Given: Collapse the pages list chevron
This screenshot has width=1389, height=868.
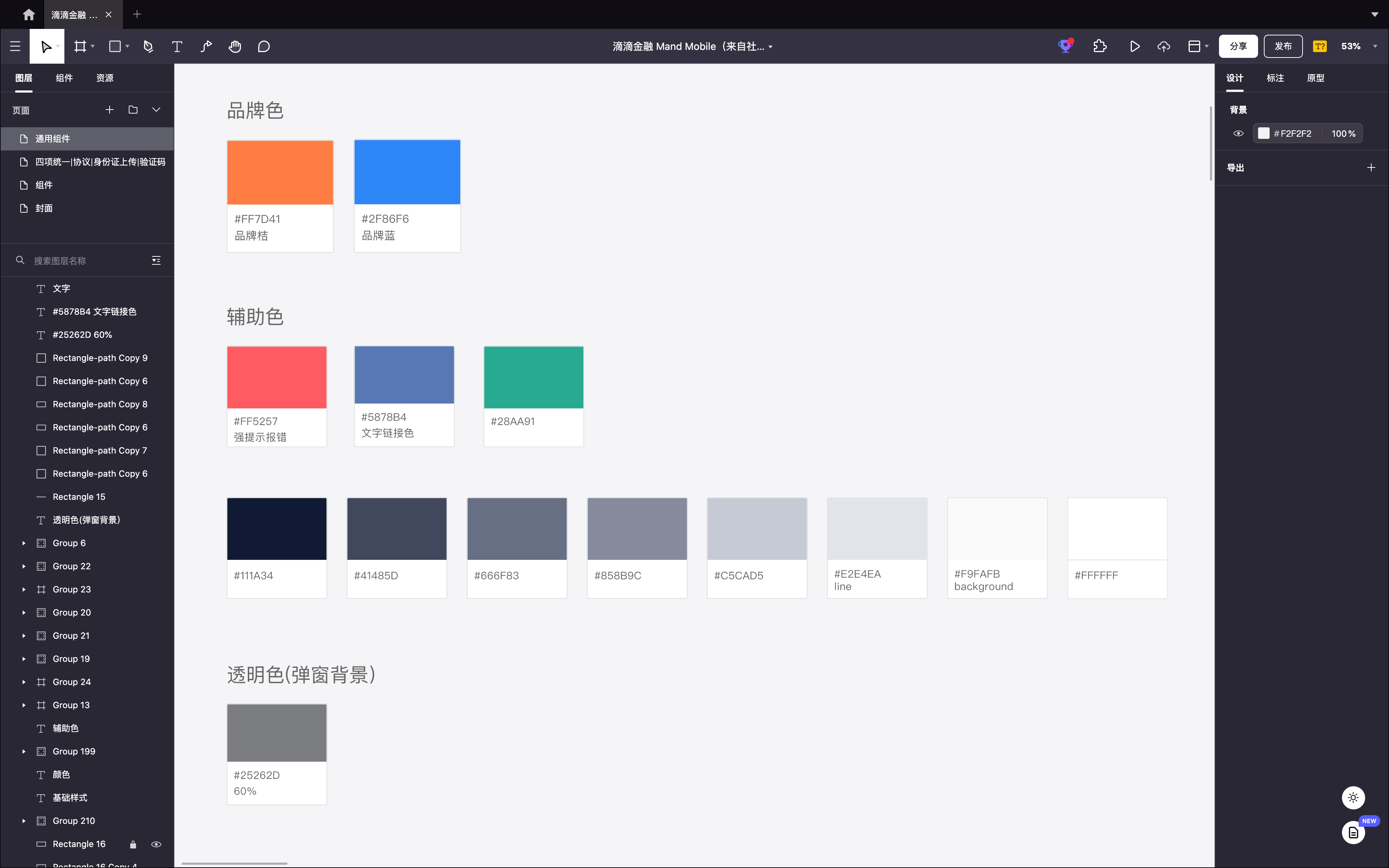Looking at the screenshot, I should pyautogui.click(x=156, y=110).
